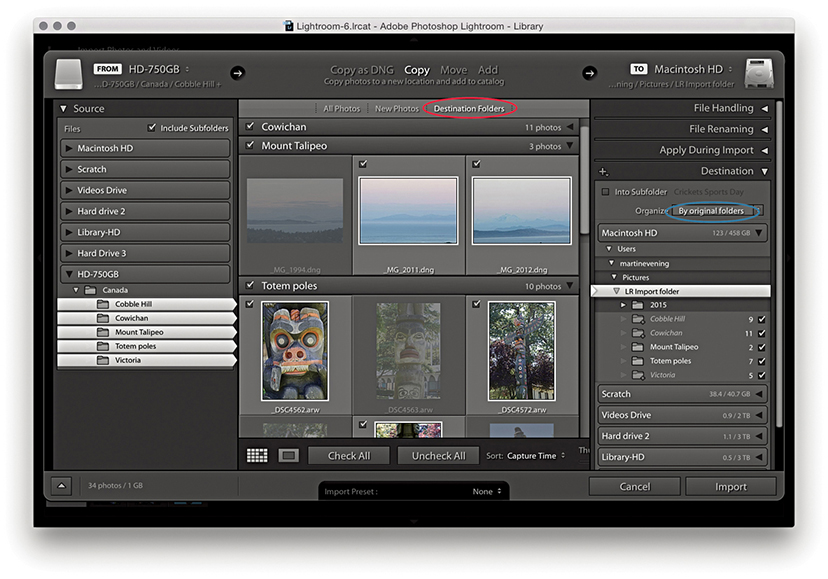Enable the Into Subfolder checkbox
Viewport: 828px width, 579px height.
point(605,191)
